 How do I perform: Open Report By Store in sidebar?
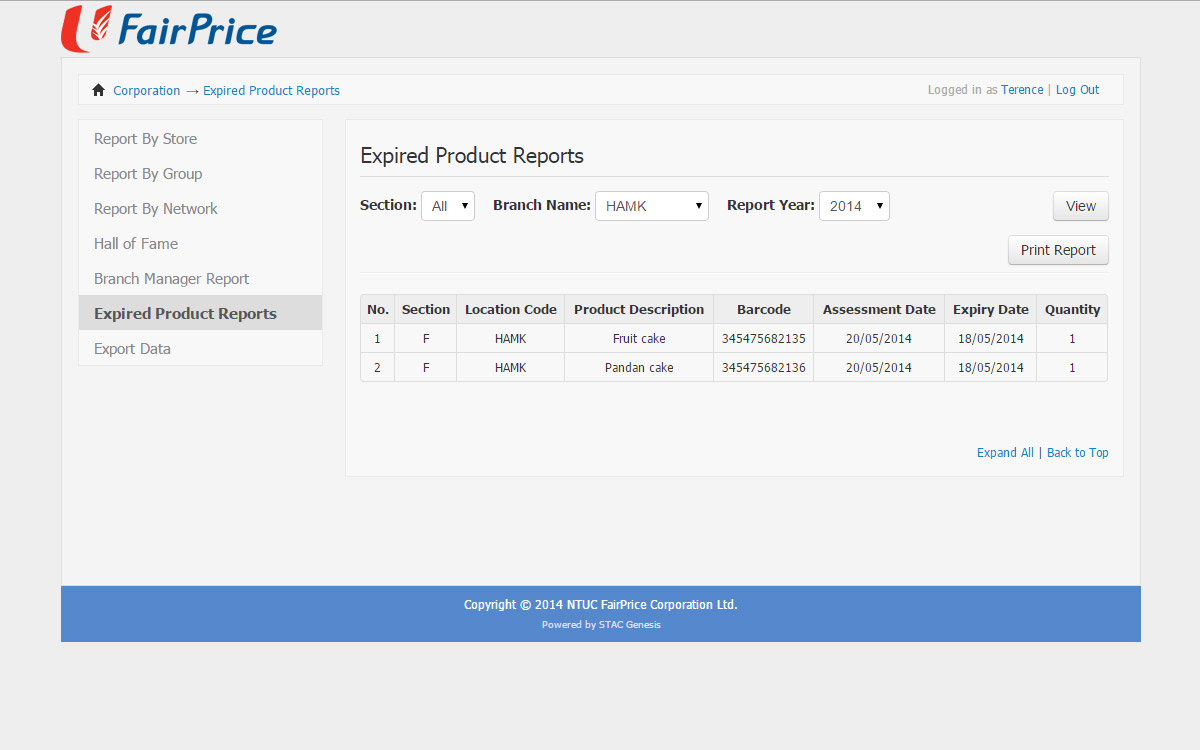coord(201,138)
